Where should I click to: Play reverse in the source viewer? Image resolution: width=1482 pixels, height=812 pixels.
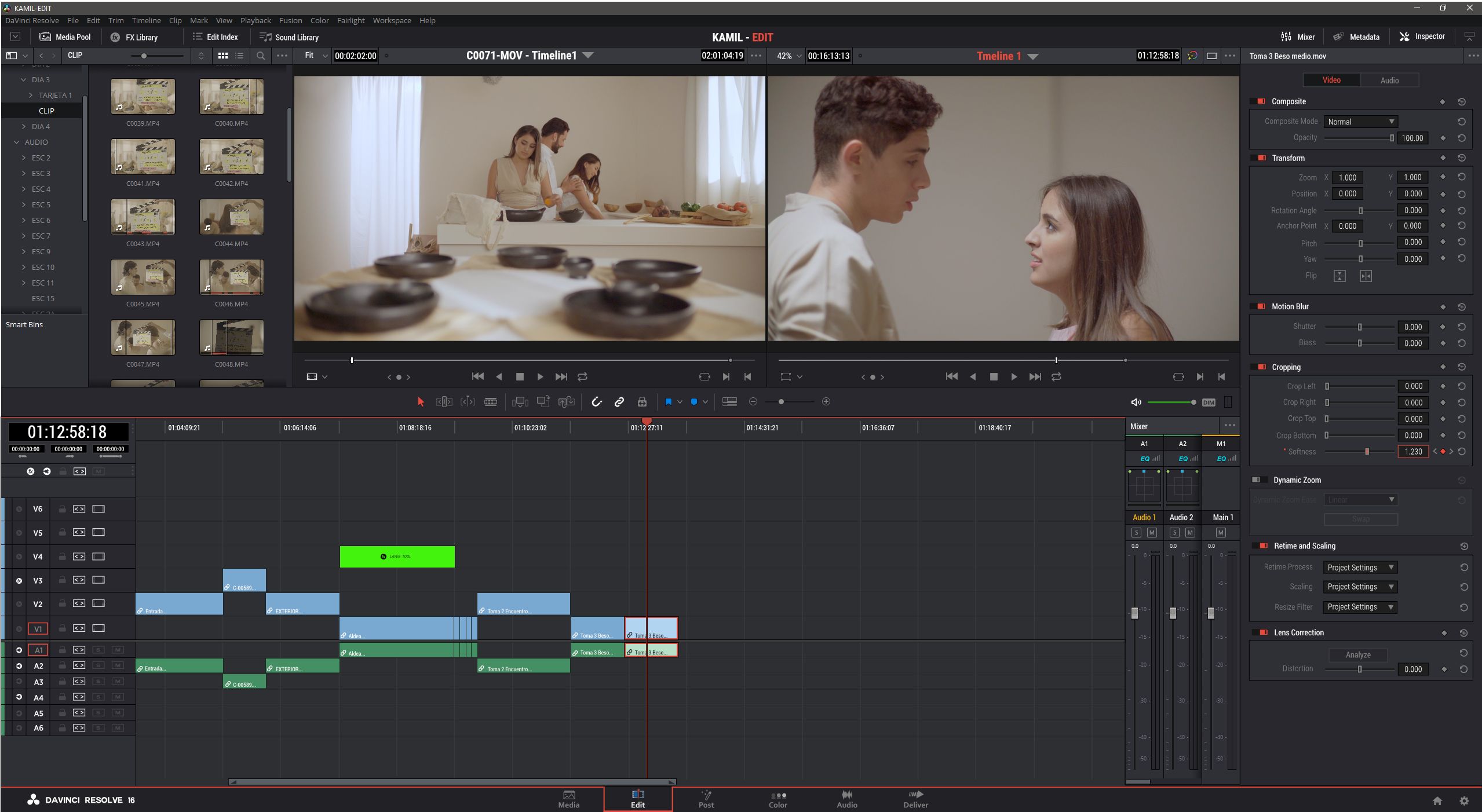499,376
